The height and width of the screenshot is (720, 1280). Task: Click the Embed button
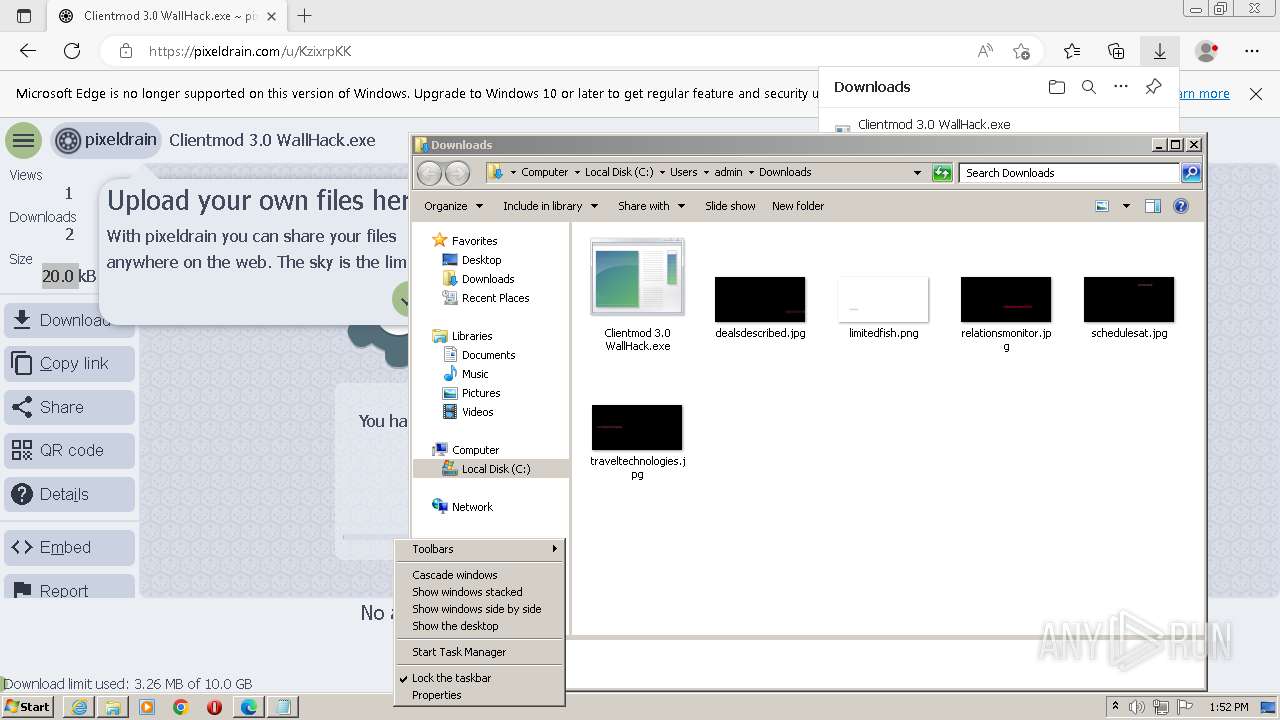coord(69,548)
